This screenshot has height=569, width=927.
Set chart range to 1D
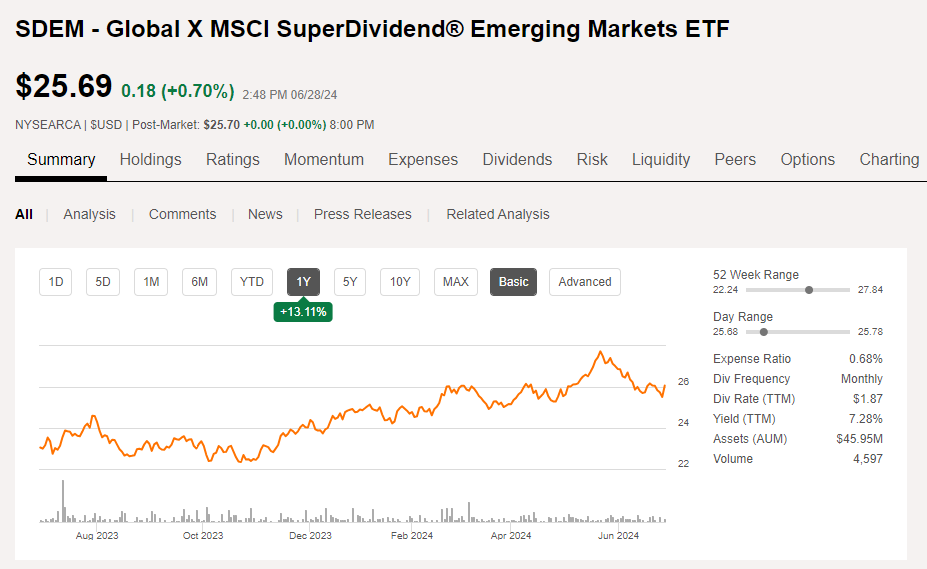pyautogui.click(x=56, y=282)
